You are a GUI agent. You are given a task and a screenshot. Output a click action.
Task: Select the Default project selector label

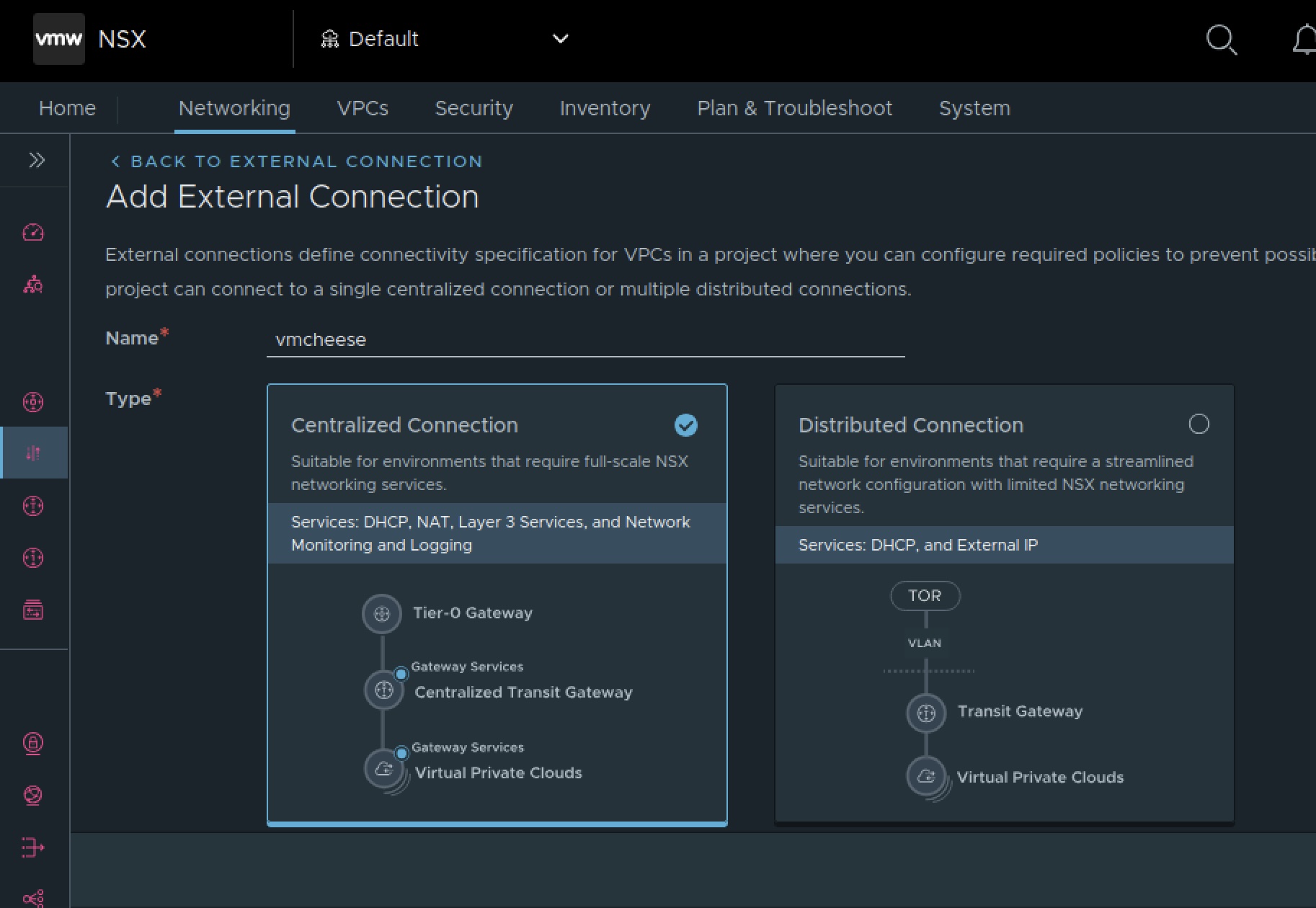pos(383,39)
